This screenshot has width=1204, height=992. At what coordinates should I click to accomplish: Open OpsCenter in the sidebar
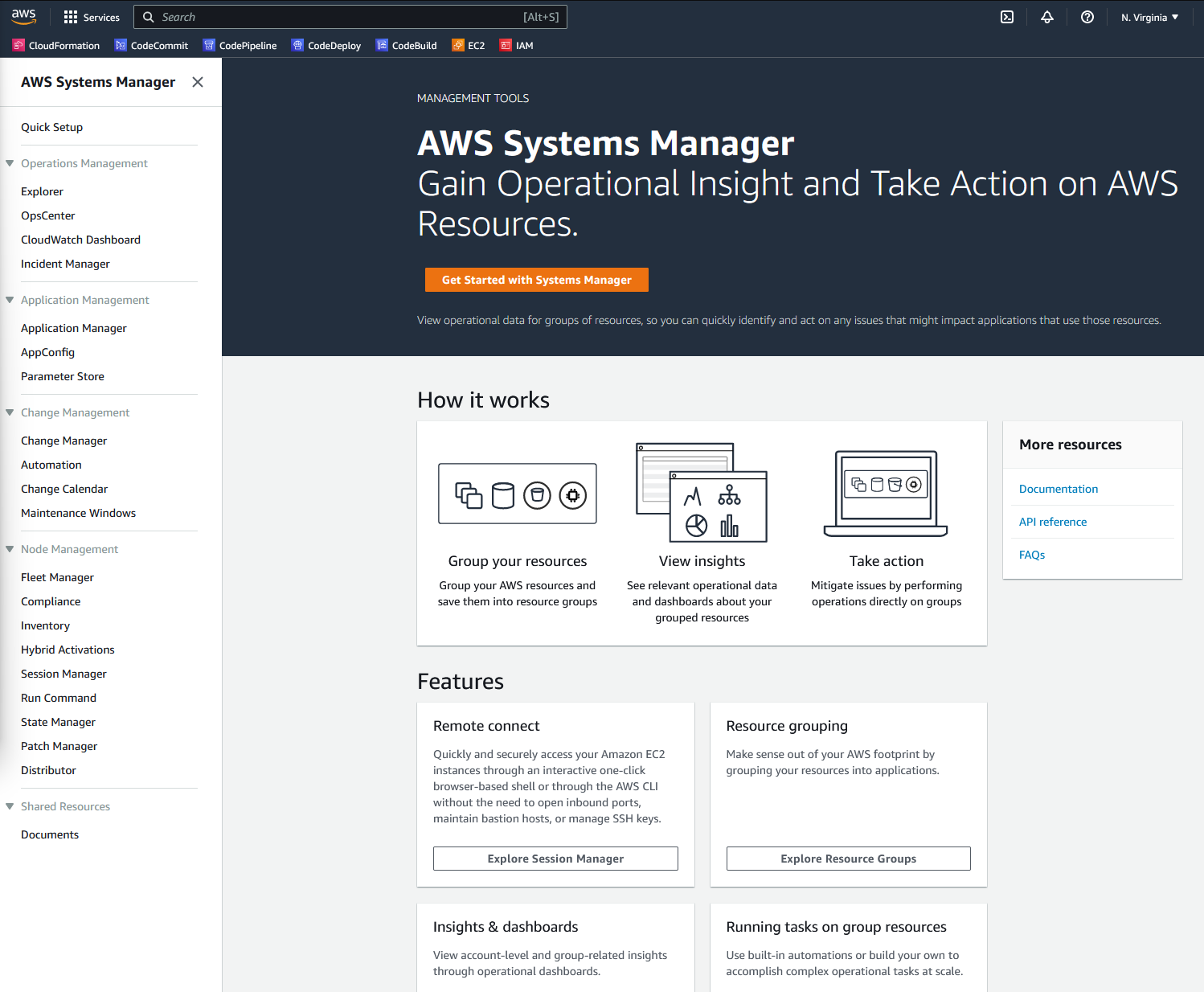click(x=47, y=215)
